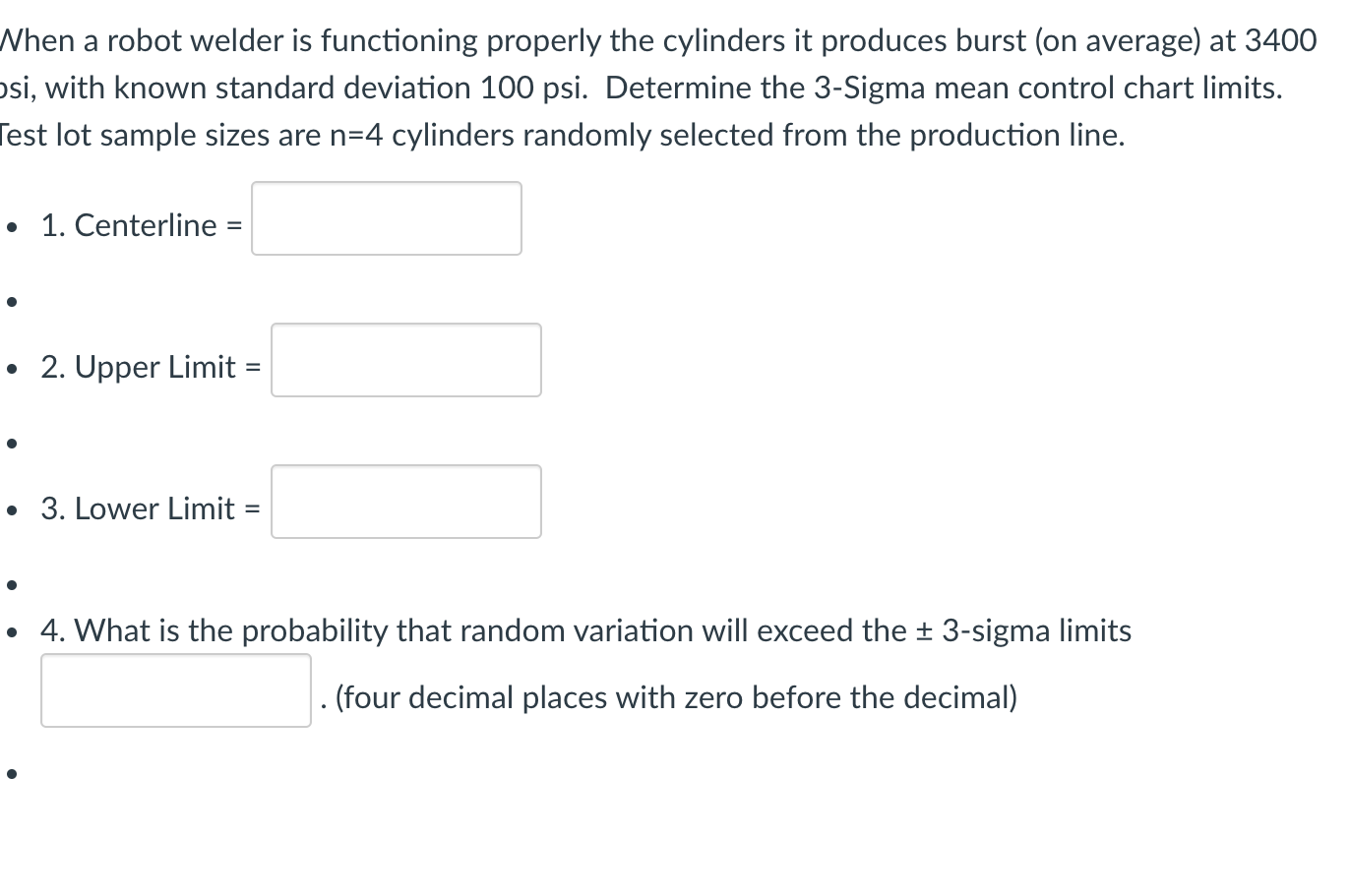The width and height of the screenshot is (1350, 896).
Task: Click the bullet before question 4
Action: point(11,632)
